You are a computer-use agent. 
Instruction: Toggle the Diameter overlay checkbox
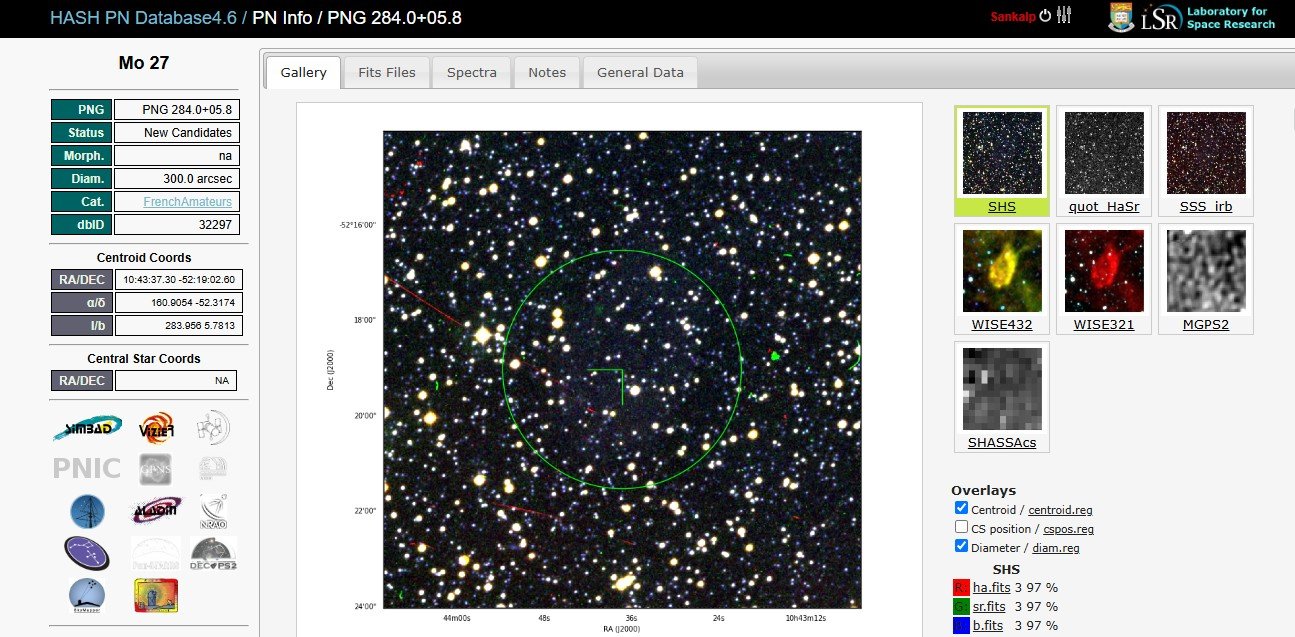pos(961,547)
